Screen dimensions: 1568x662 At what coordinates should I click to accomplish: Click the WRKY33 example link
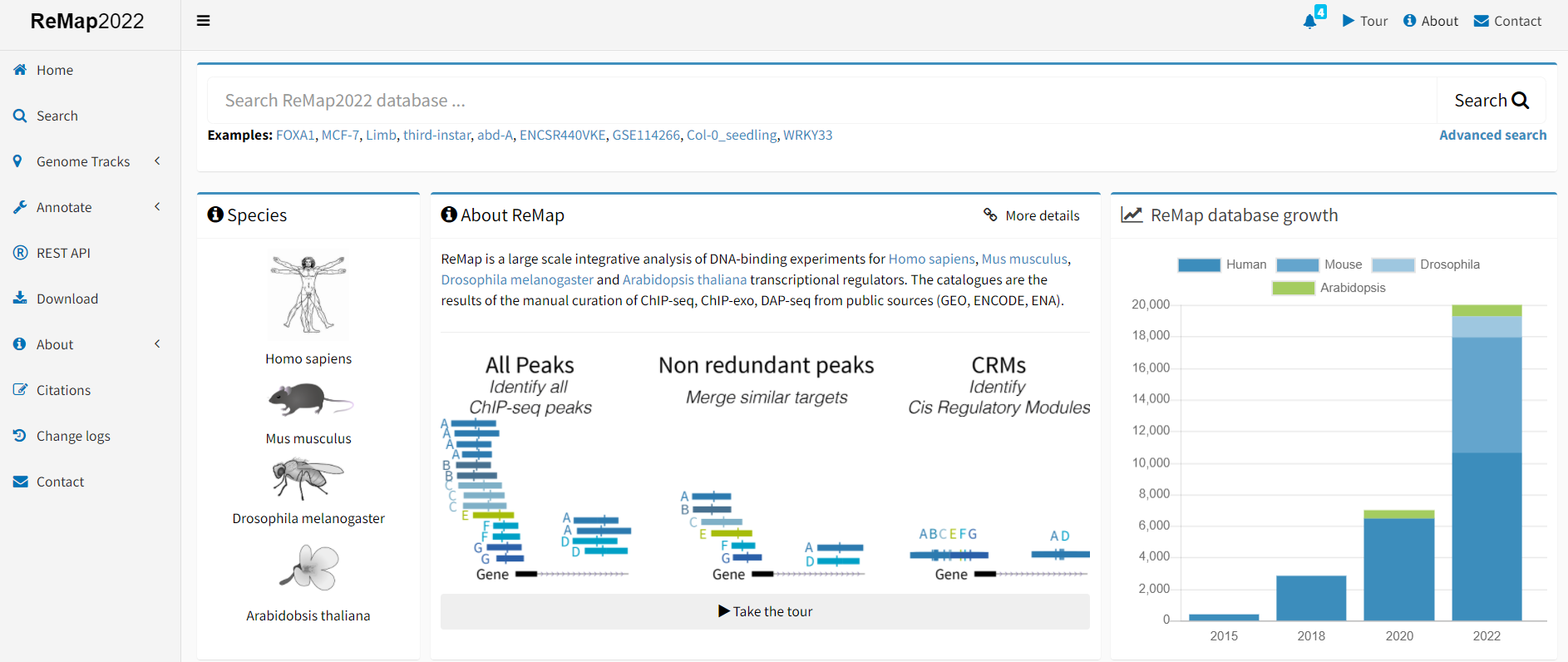point(807,135)
